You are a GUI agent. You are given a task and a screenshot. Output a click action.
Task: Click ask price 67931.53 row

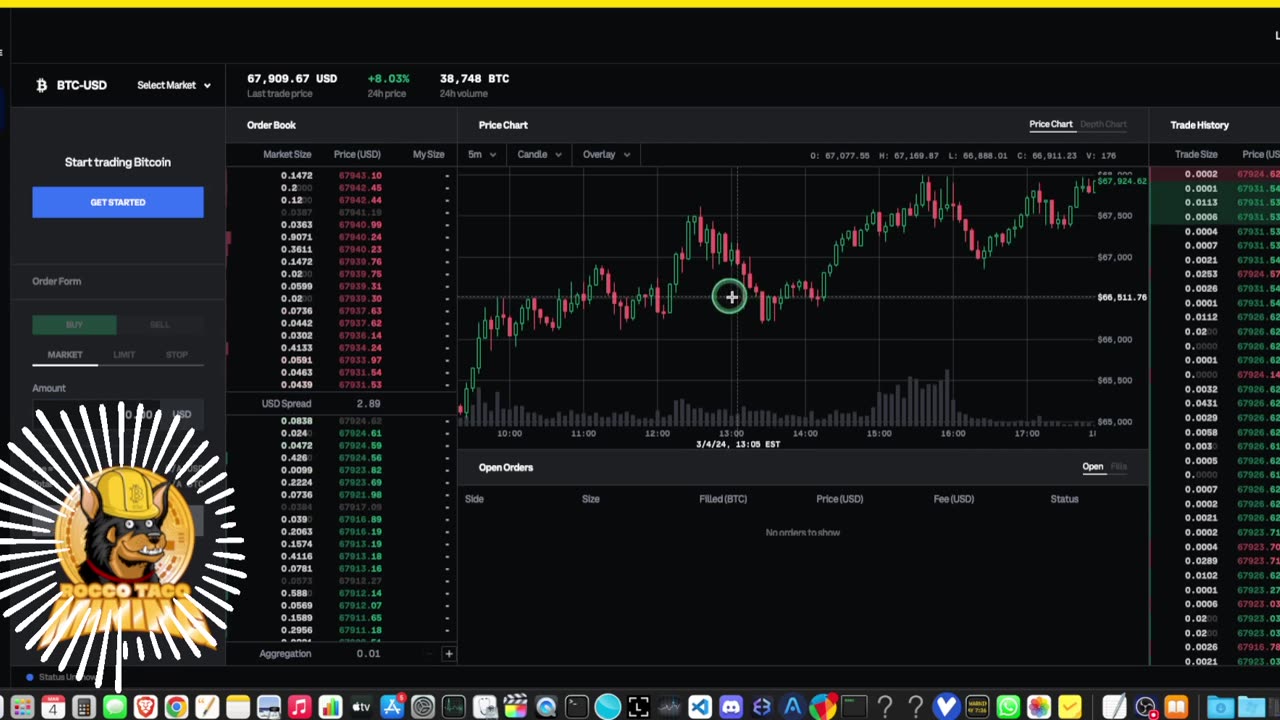tap(340, 385)
